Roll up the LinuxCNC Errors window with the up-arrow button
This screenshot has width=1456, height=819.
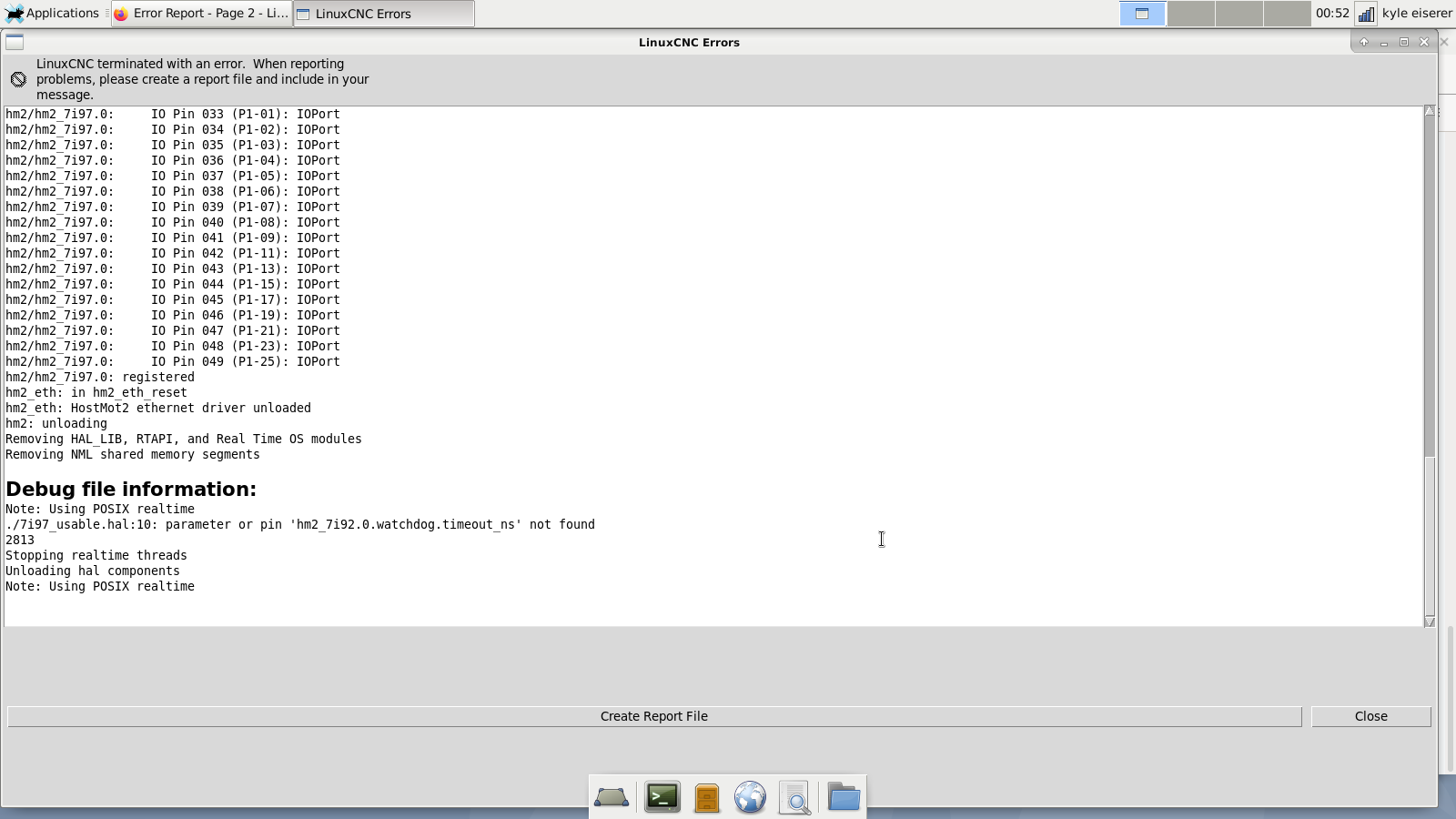click(1363, 42)
